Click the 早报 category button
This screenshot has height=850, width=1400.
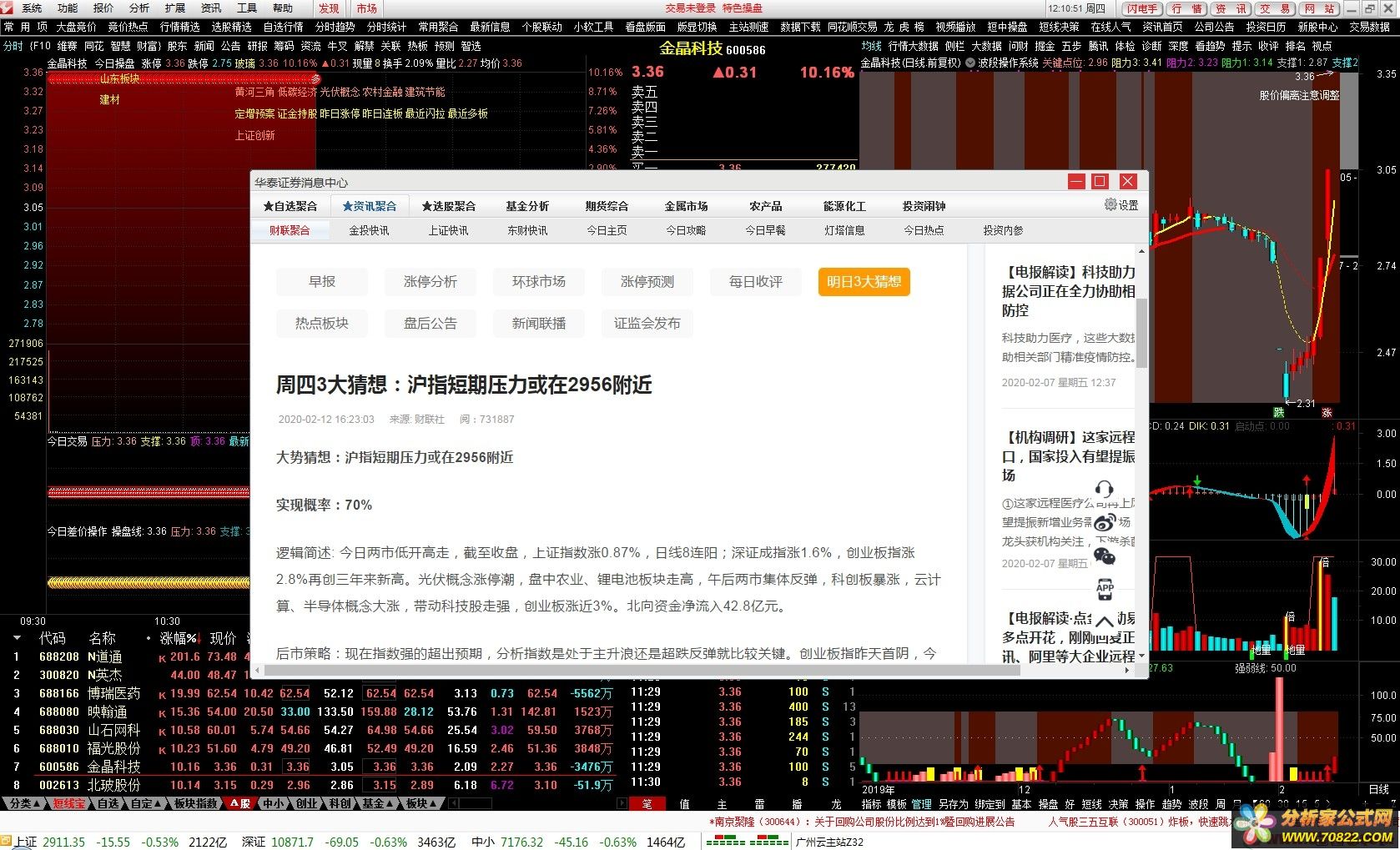tap(322, 282)
